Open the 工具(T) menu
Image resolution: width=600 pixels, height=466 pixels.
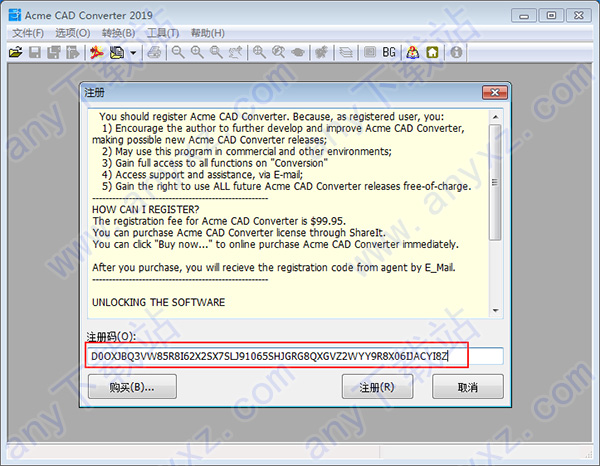[163, 33]
